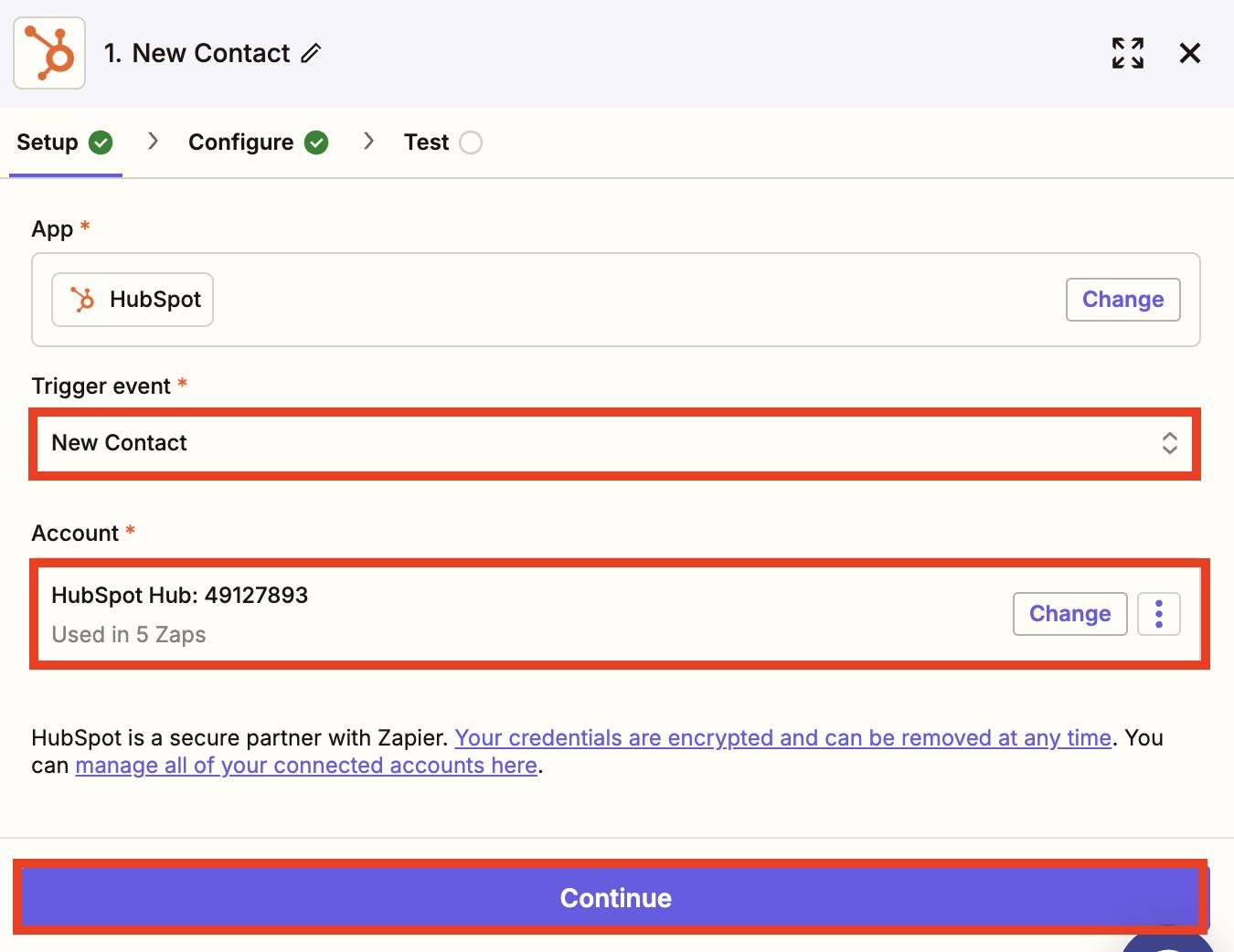This screenshot has height=952, width=1234.
Task: Change the connected HubSpot account
Action: click(1069, 613)
